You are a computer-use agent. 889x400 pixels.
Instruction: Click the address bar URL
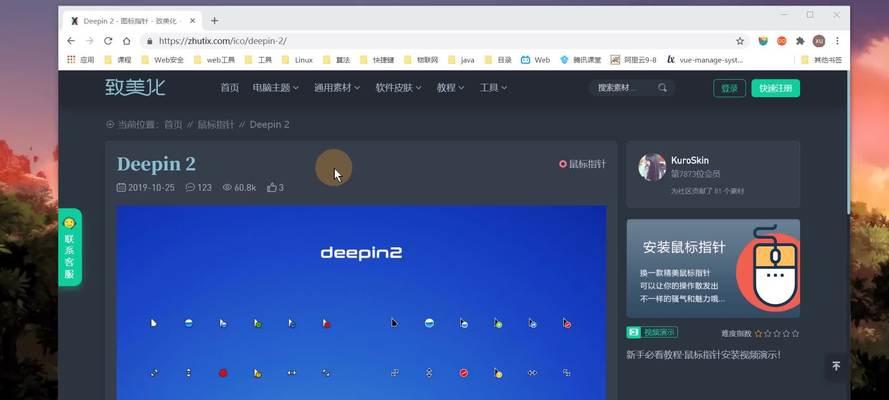point(222,41)
